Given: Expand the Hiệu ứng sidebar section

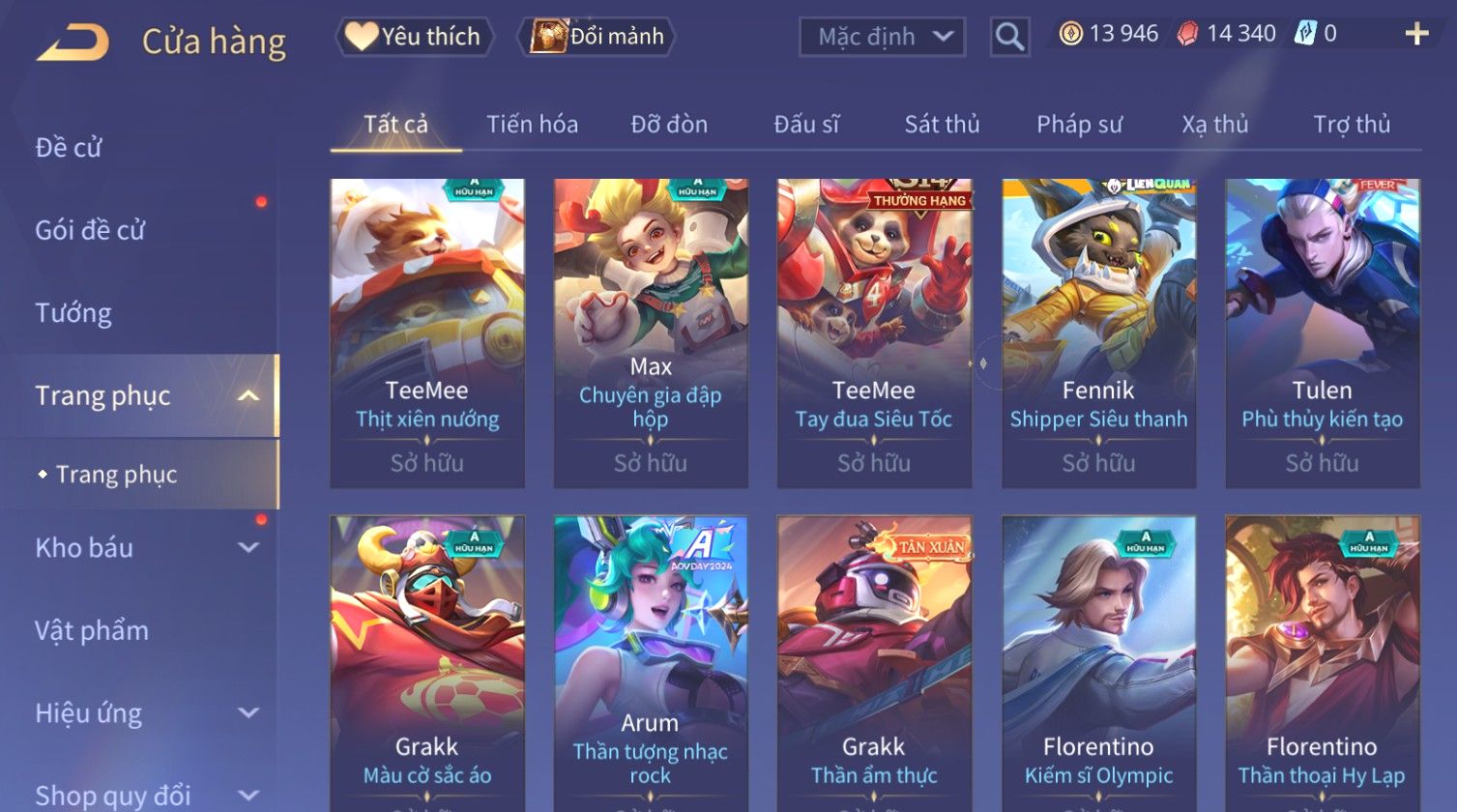Looking at the screenshot, I should click(x=248, y=712).
